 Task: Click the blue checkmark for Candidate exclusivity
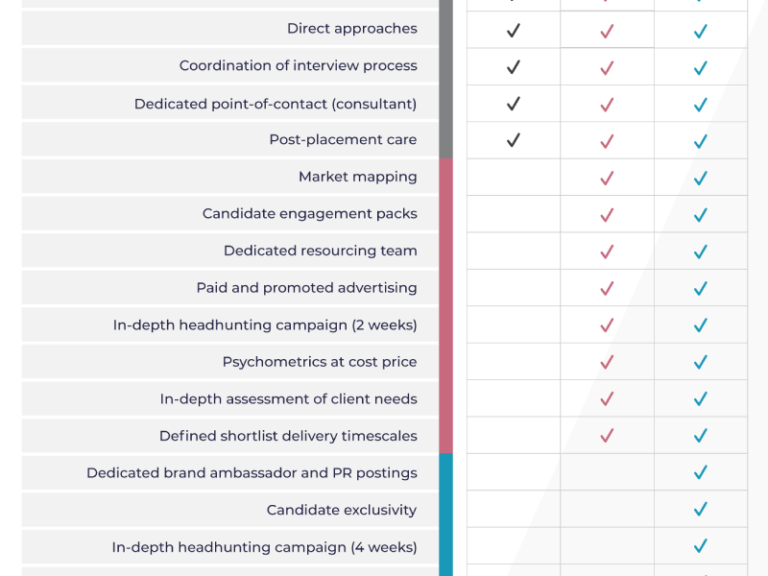[x=700, y=511]
